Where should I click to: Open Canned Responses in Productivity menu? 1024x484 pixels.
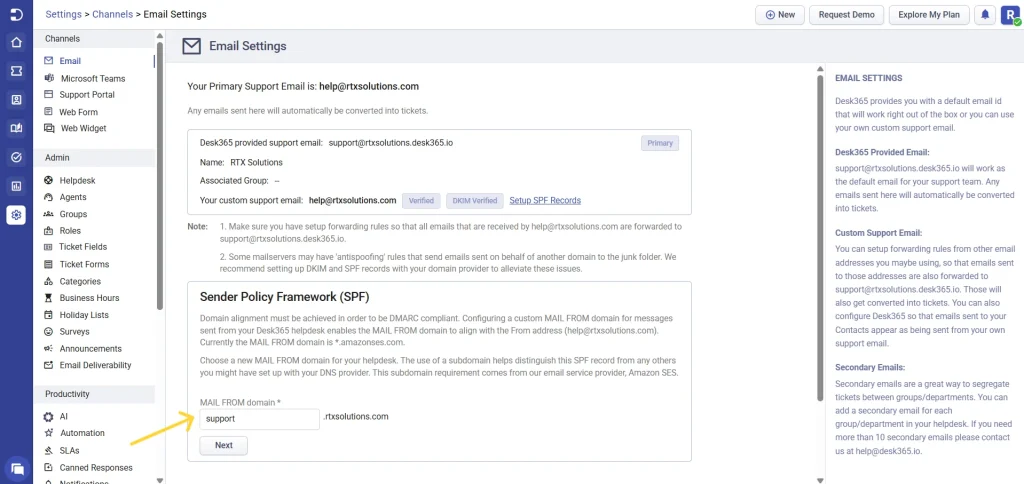click(x=96, y=468)
